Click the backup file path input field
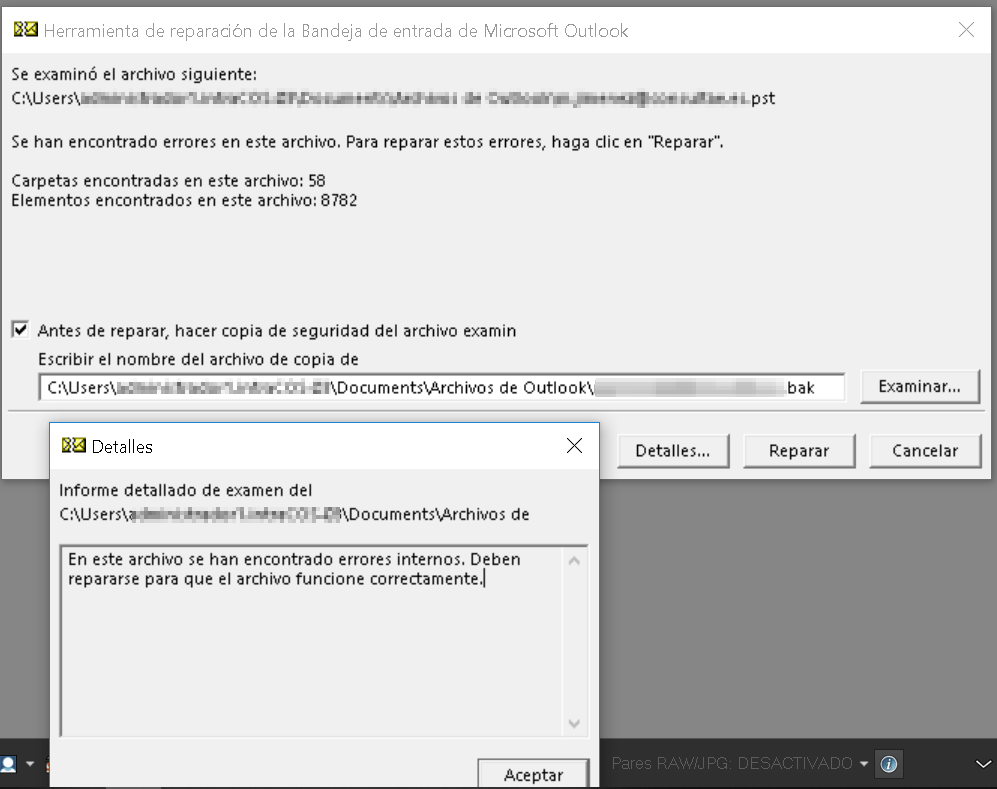This screenshot has width=997, height=789. tap(442, 387)
